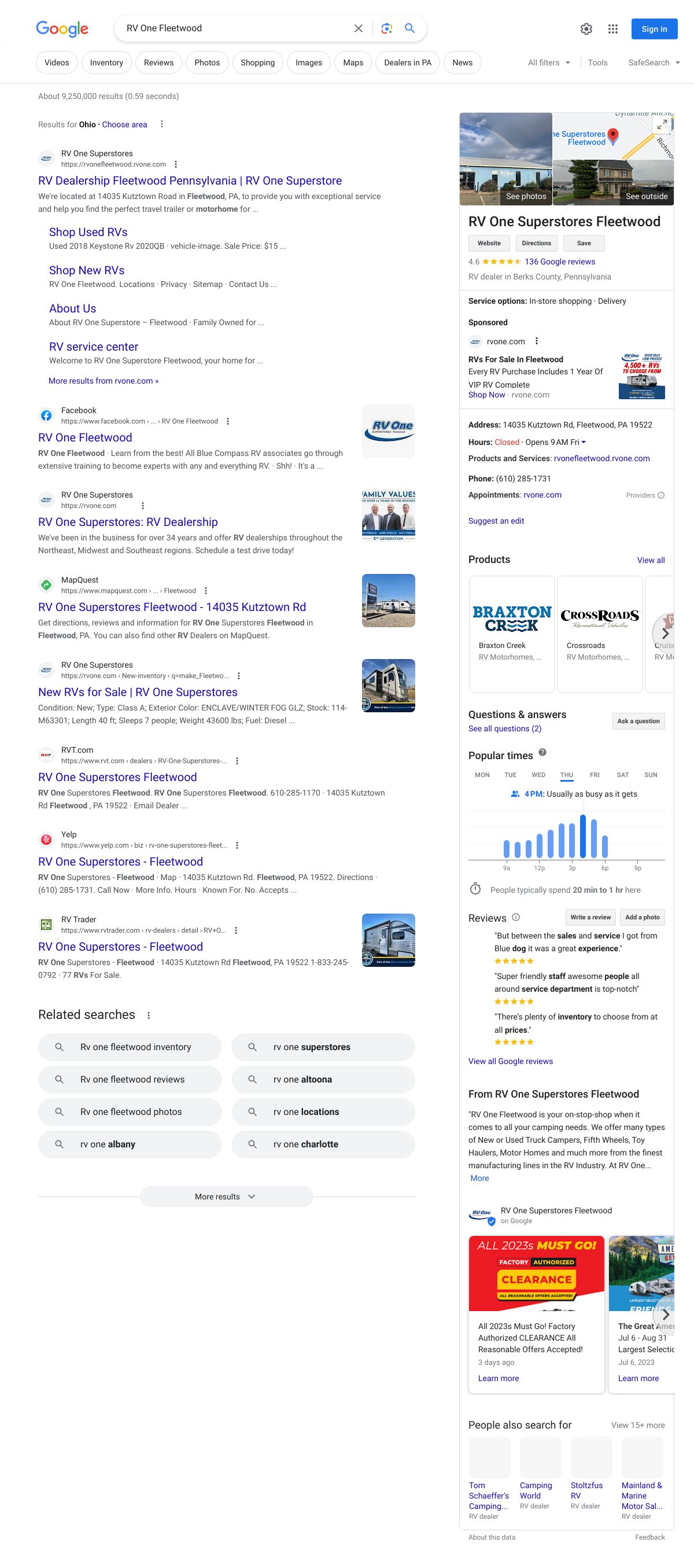The width and height of the screenshot is (694, 1568).
Task: Show popular times for SAT
Action: point(622,775)
